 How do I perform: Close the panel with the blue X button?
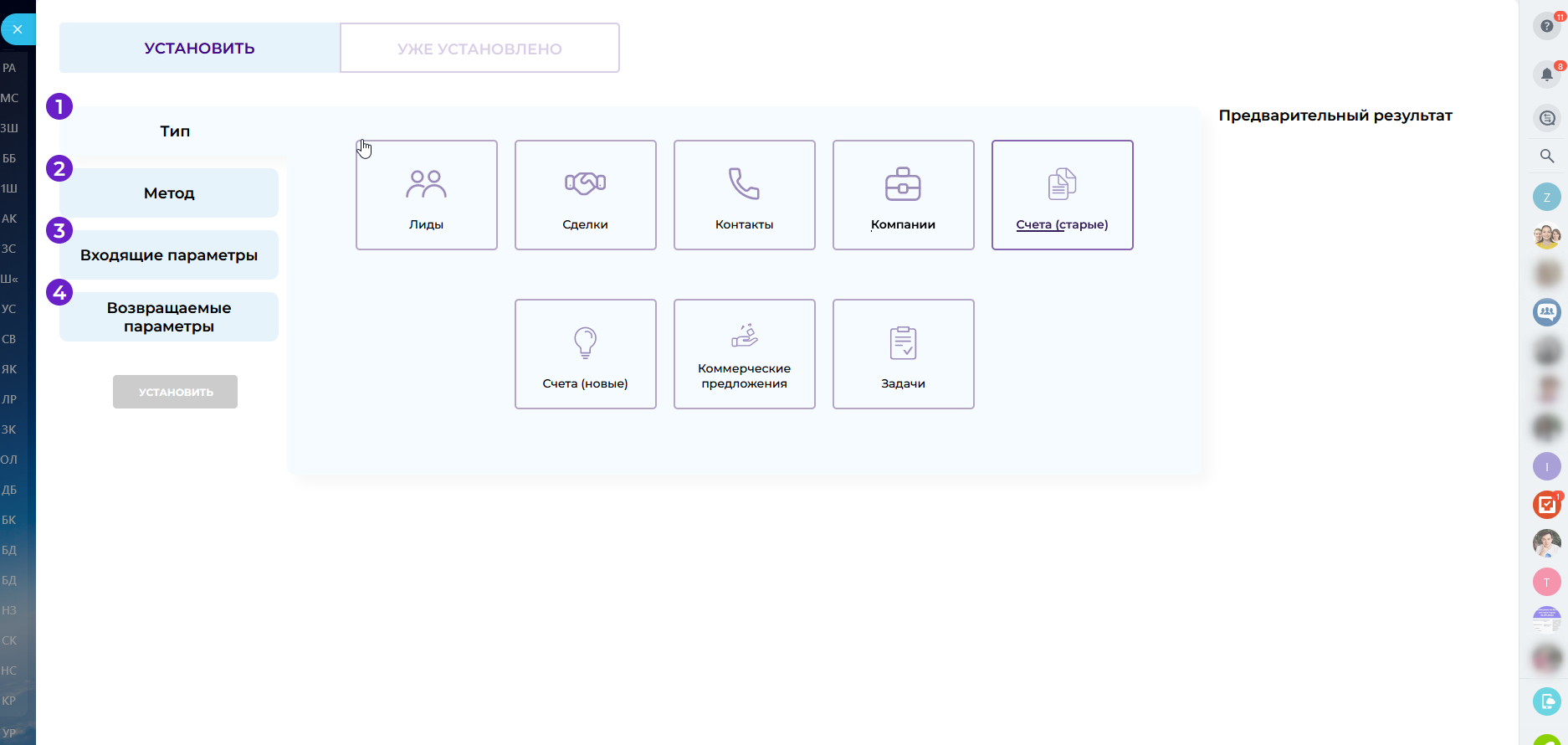click(18, 29)
